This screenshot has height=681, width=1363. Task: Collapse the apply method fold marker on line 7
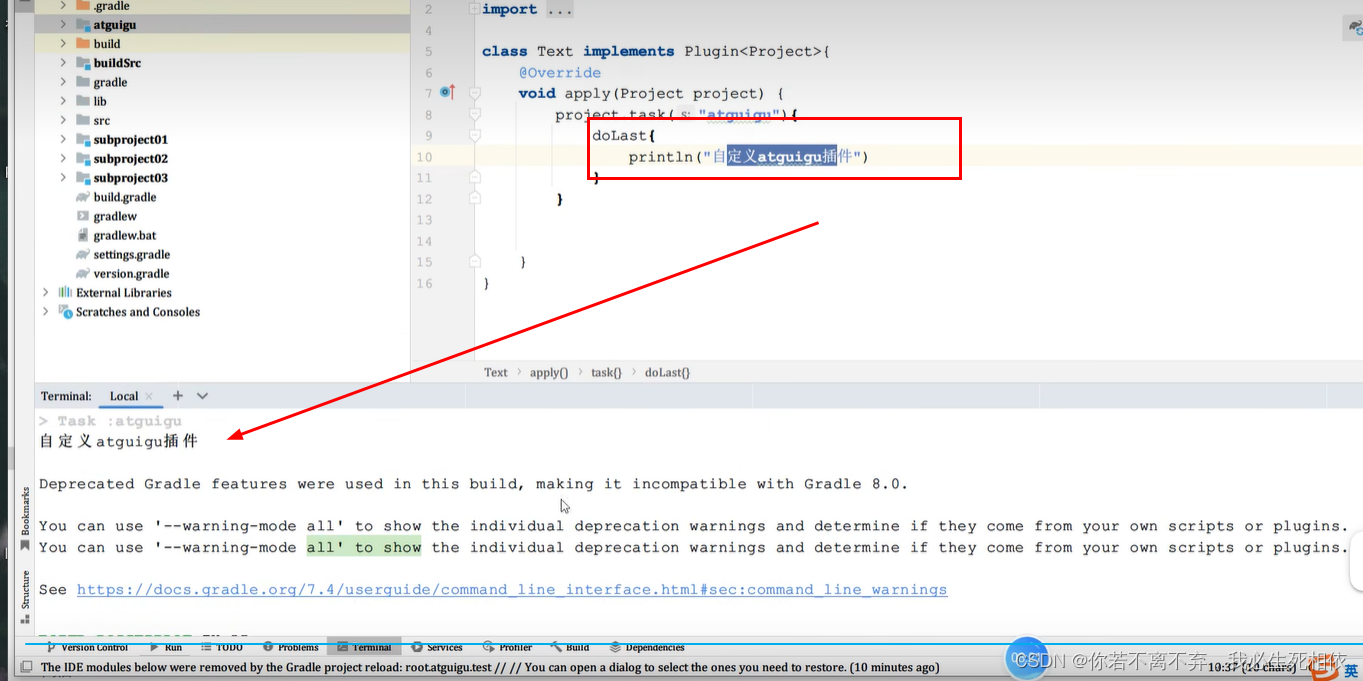click(x=475, y=93)
